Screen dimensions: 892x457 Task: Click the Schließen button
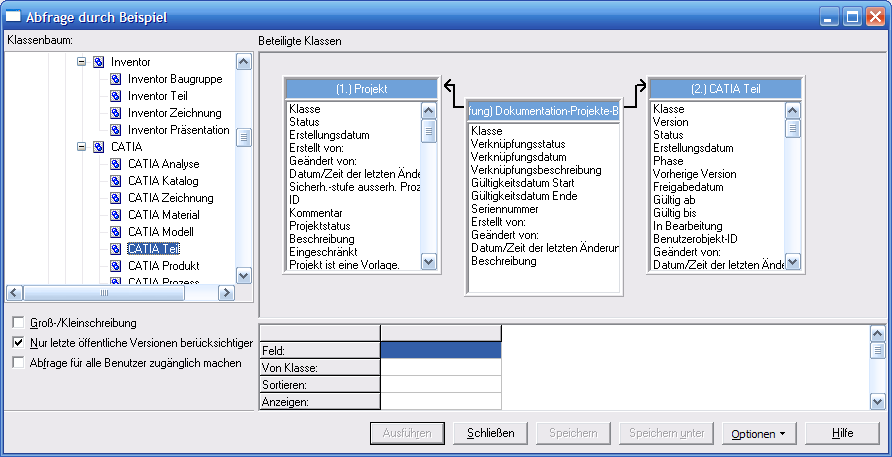(490, 433)
